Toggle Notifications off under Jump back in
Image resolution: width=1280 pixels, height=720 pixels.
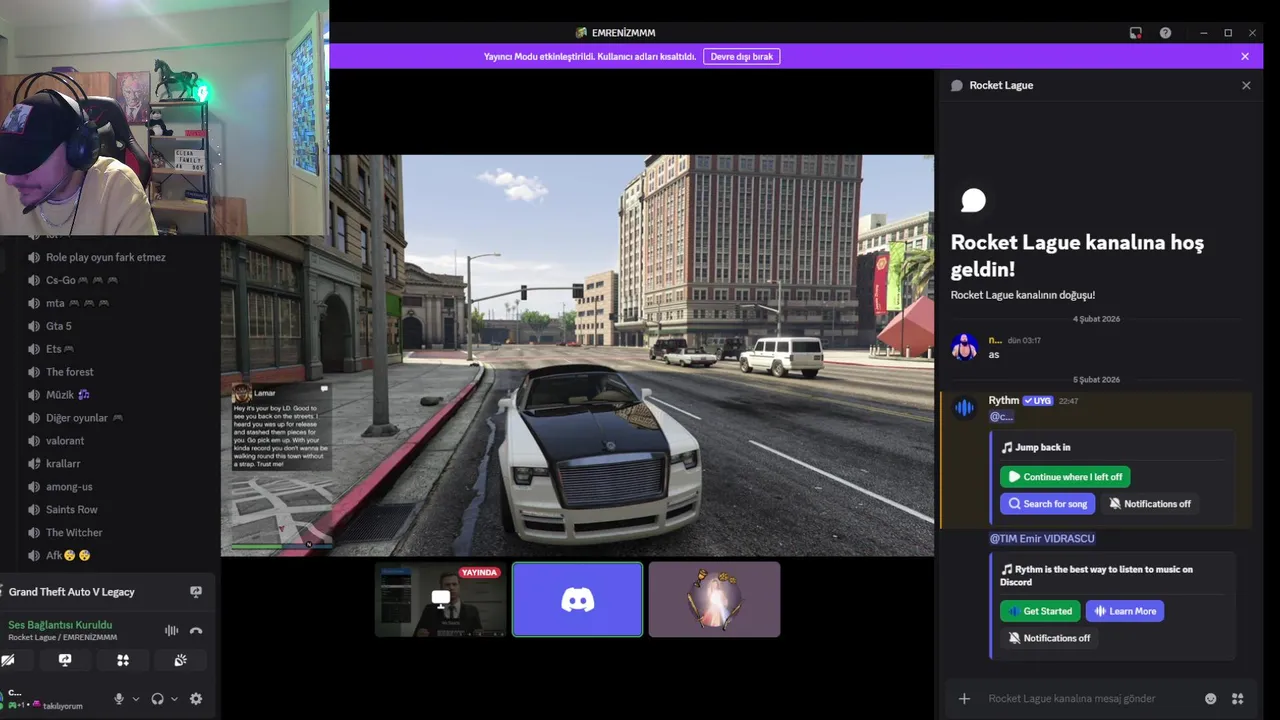tap(1150, 504)
